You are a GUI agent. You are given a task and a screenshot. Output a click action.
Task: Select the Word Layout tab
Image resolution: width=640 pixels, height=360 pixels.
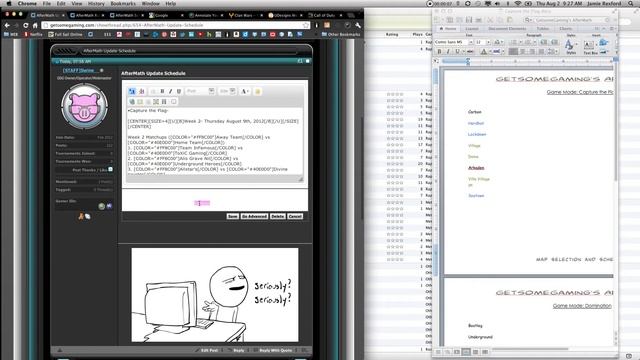point(472,29)
